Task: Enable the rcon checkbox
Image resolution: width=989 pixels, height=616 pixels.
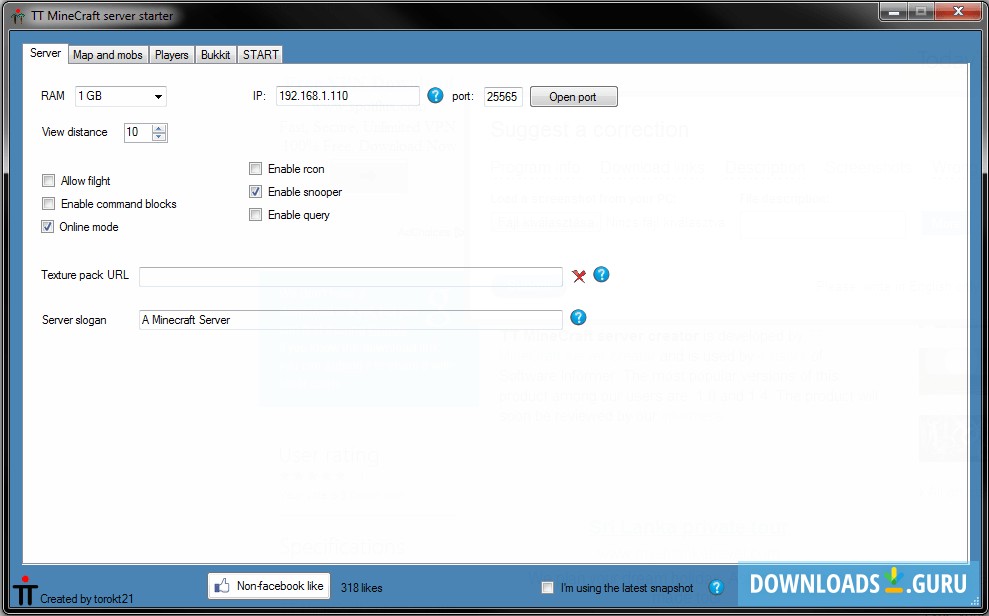Action: point(255,169)
